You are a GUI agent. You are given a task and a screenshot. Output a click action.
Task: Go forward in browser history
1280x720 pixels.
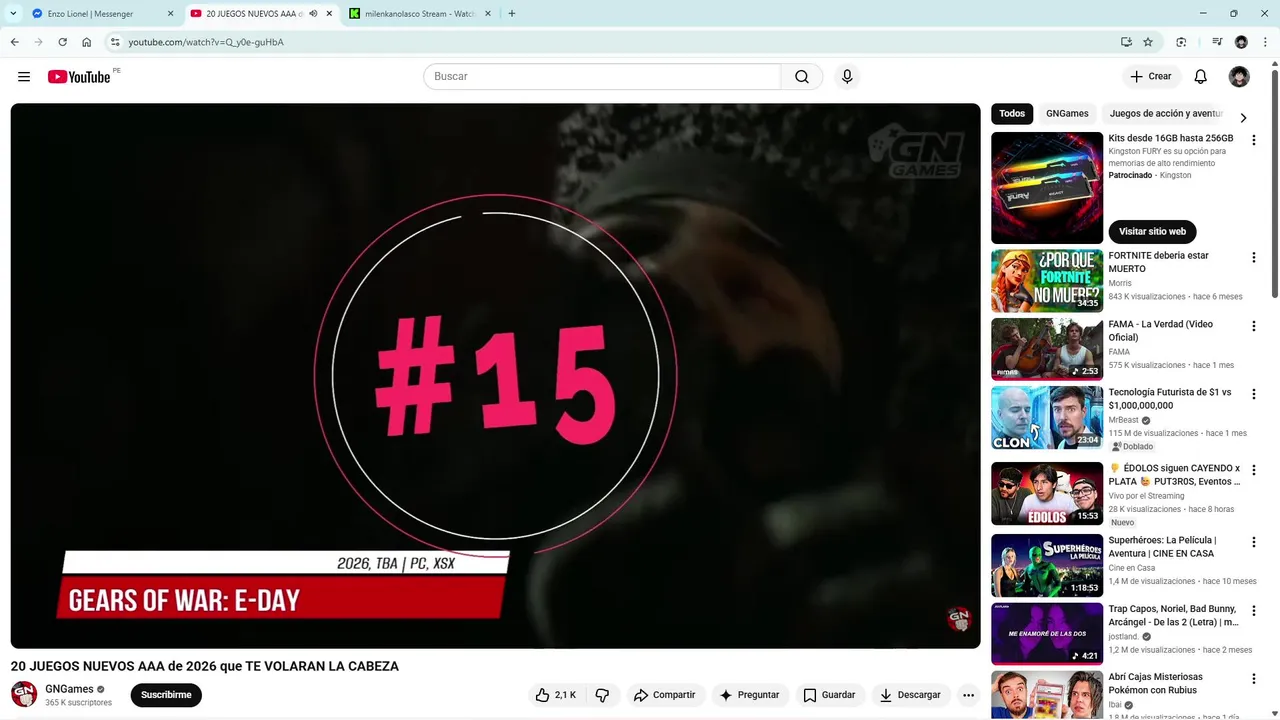(38, 42)
